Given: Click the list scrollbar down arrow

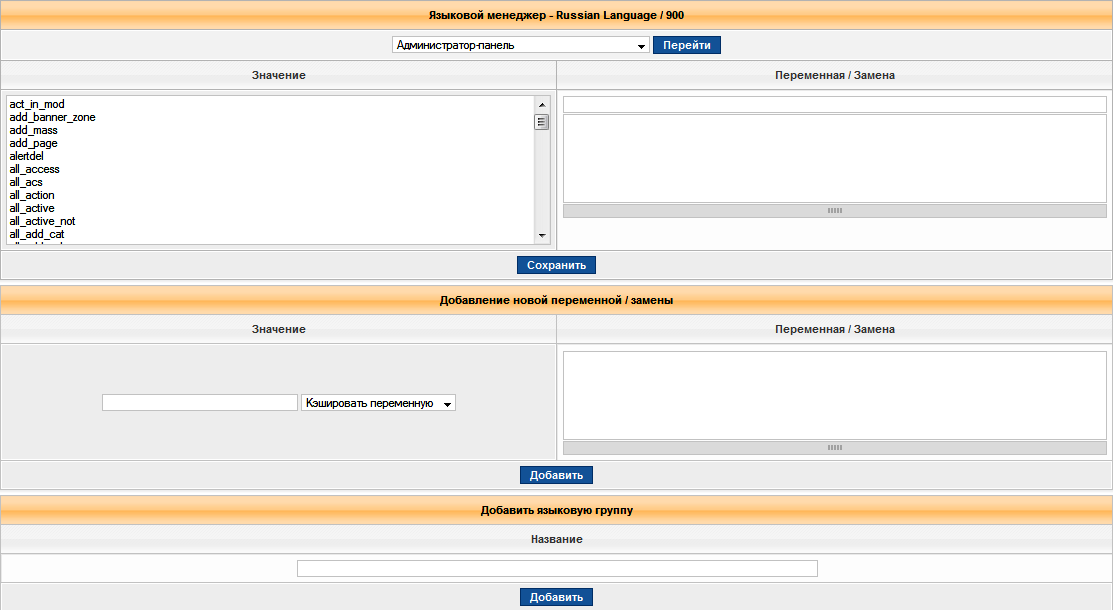Looking at the screenshot, I should 542,235.
